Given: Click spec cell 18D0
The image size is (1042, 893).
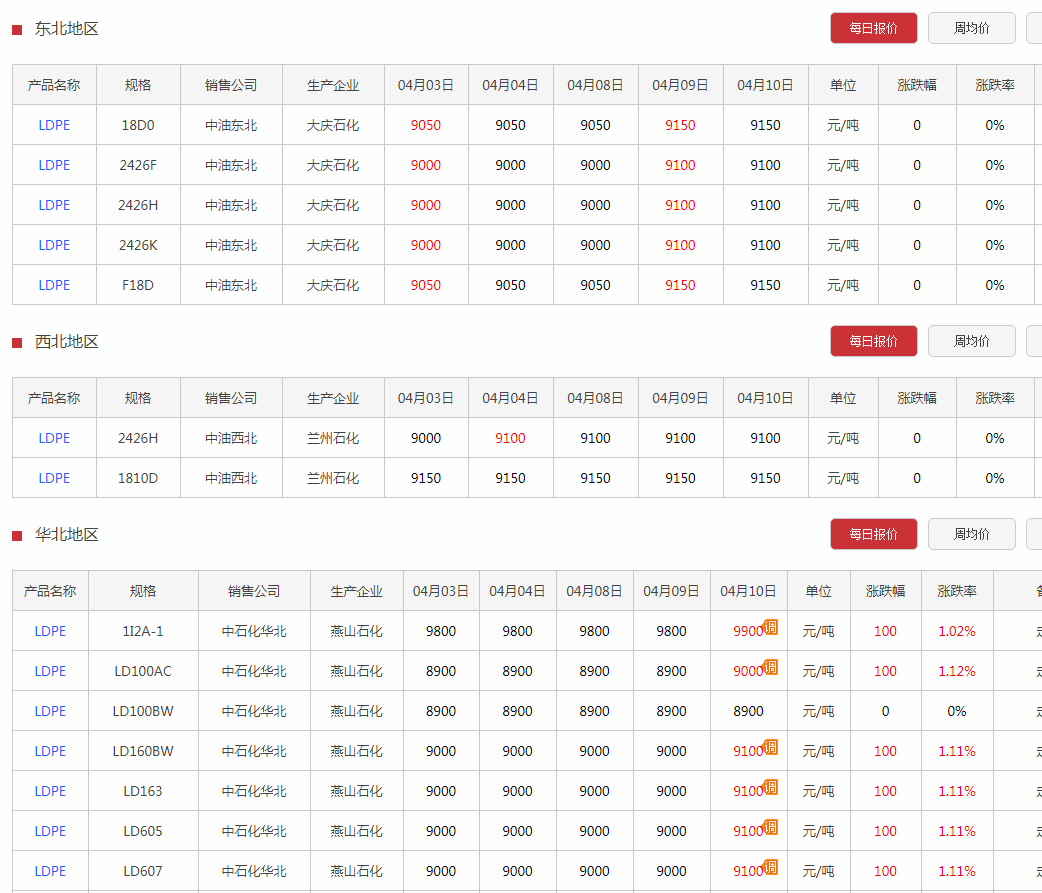Looking at the screenshot, I should [x=138, y=125].
